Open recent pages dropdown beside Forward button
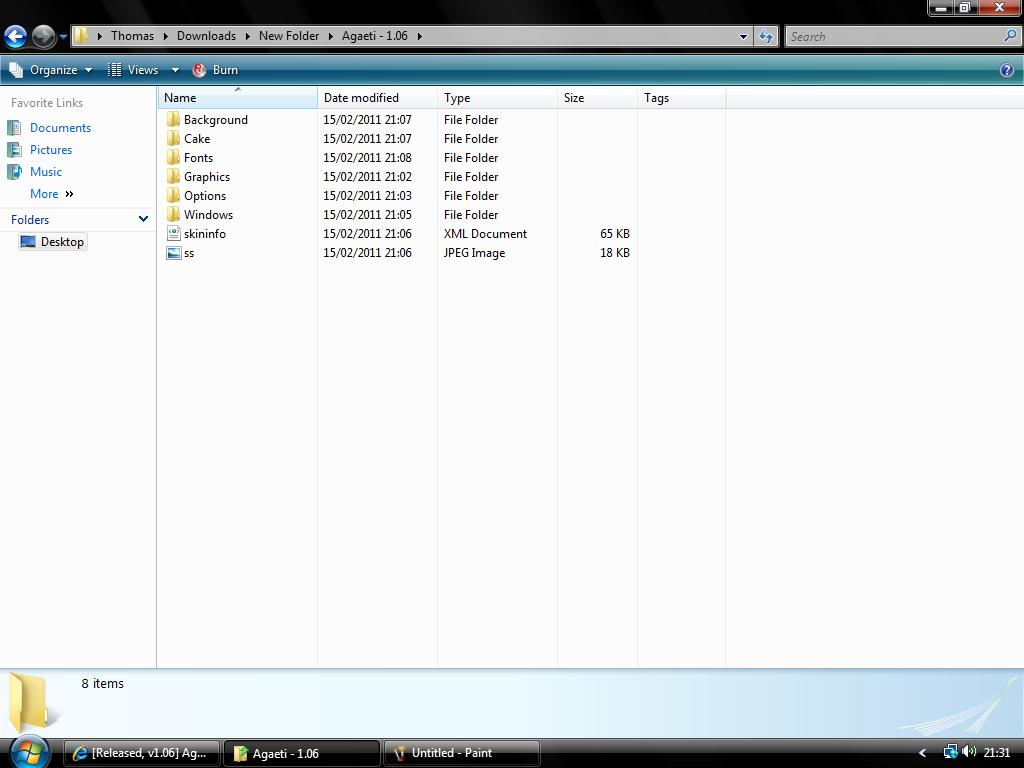The width and height of the screenshot is (1024, 768). point(63,37)
